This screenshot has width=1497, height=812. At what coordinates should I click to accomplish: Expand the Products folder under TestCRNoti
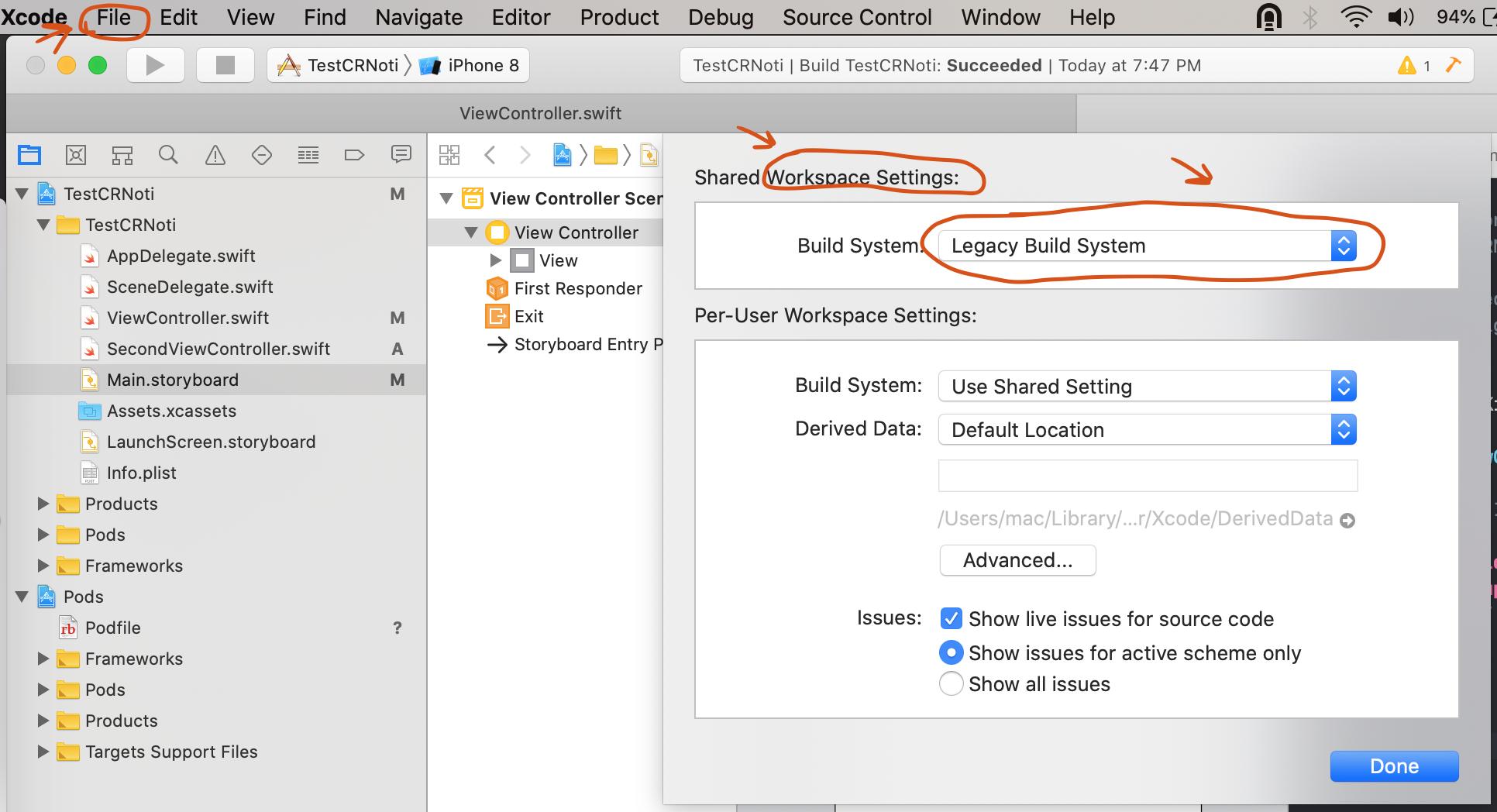(x=43, y=504)
